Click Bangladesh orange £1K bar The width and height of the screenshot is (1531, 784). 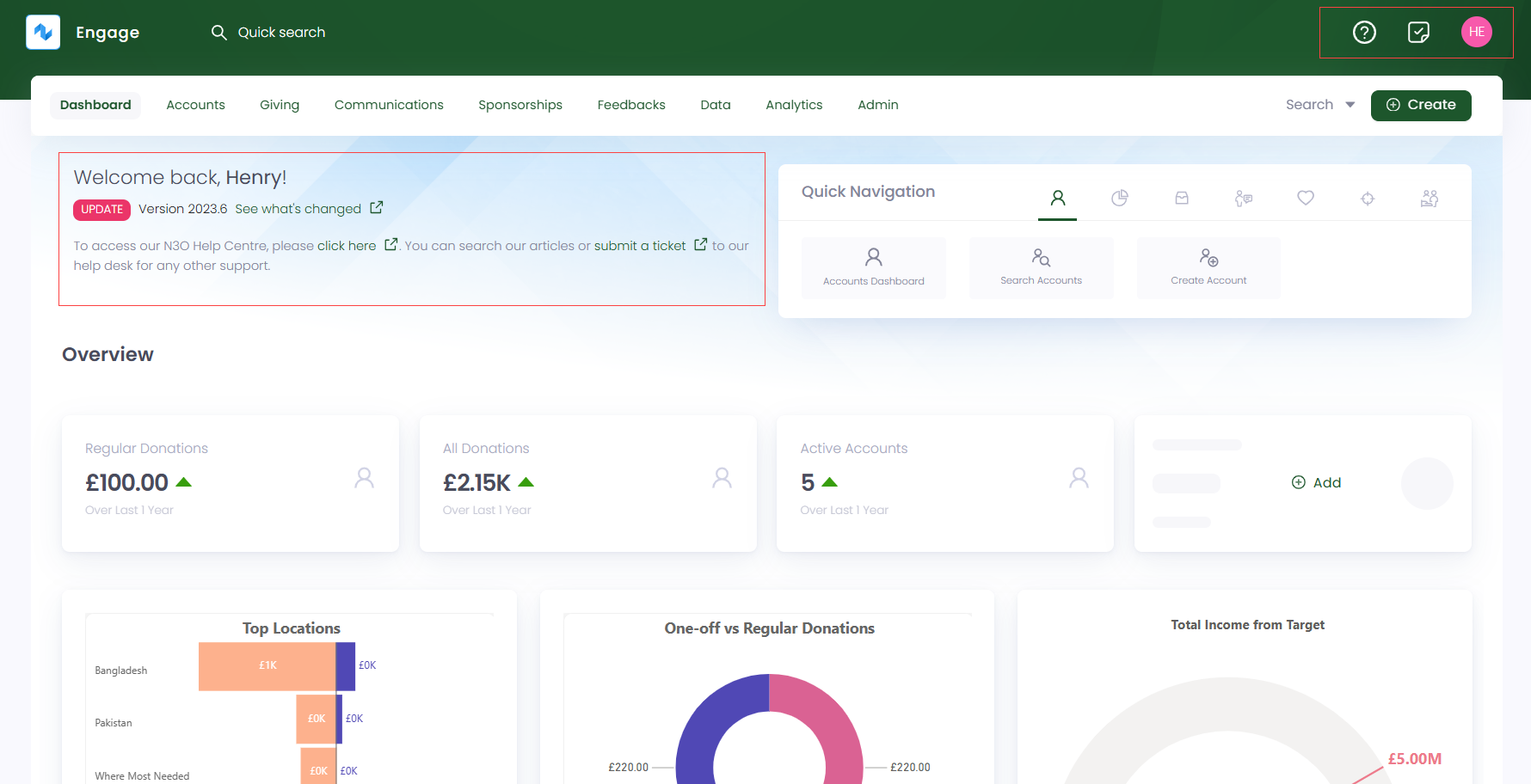pos(267,666)
